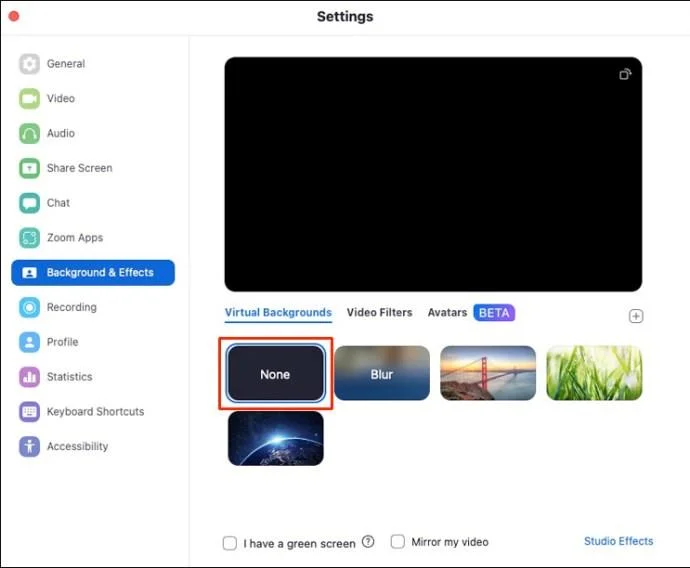Go to Audio settings label
Viewport: 690px width, 568px height.
pyautogui.click(x=61, y=133)
